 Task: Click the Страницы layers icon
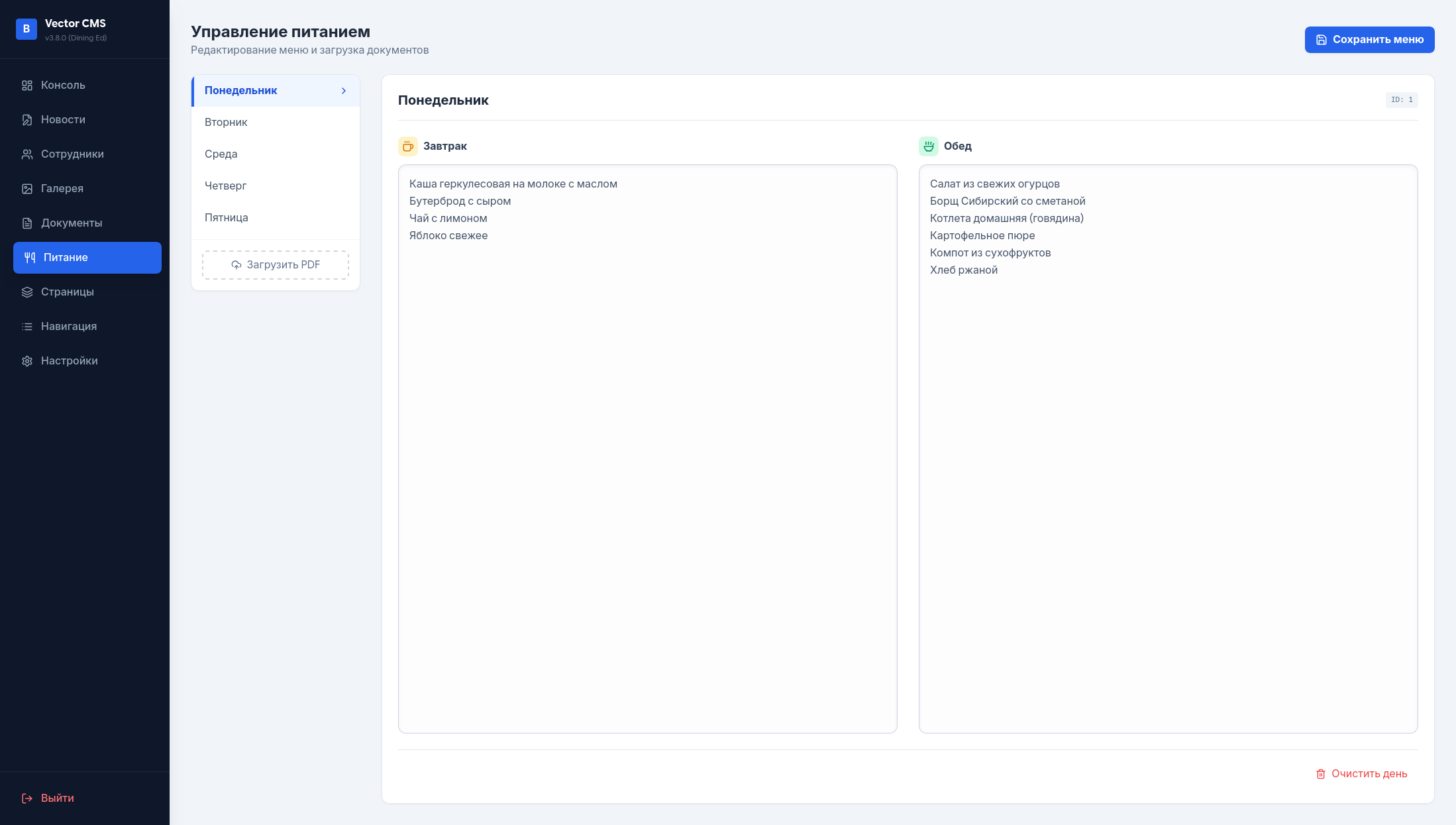(27, 292)
